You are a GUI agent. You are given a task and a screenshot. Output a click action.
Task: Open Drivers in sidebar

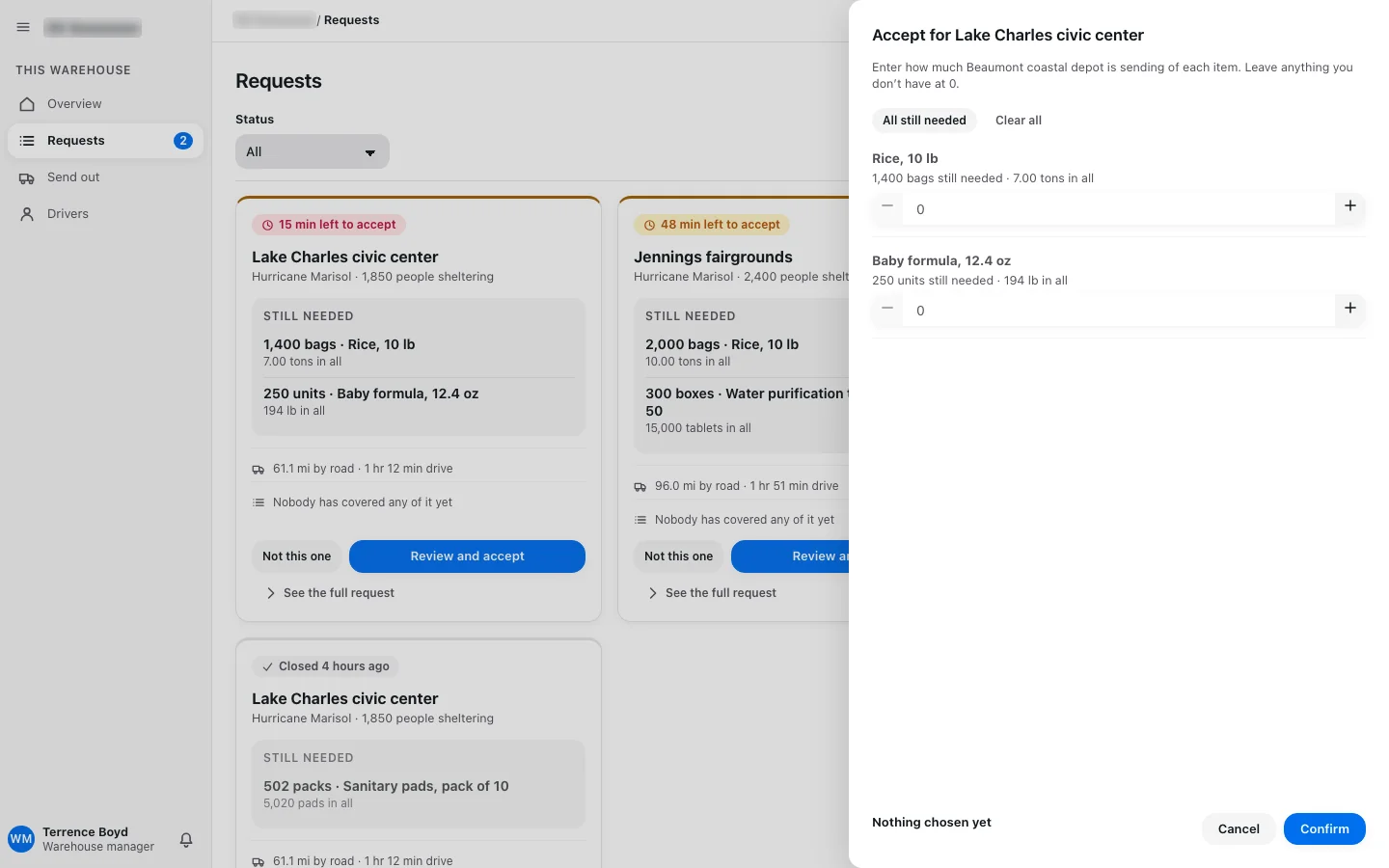point(106,214)
